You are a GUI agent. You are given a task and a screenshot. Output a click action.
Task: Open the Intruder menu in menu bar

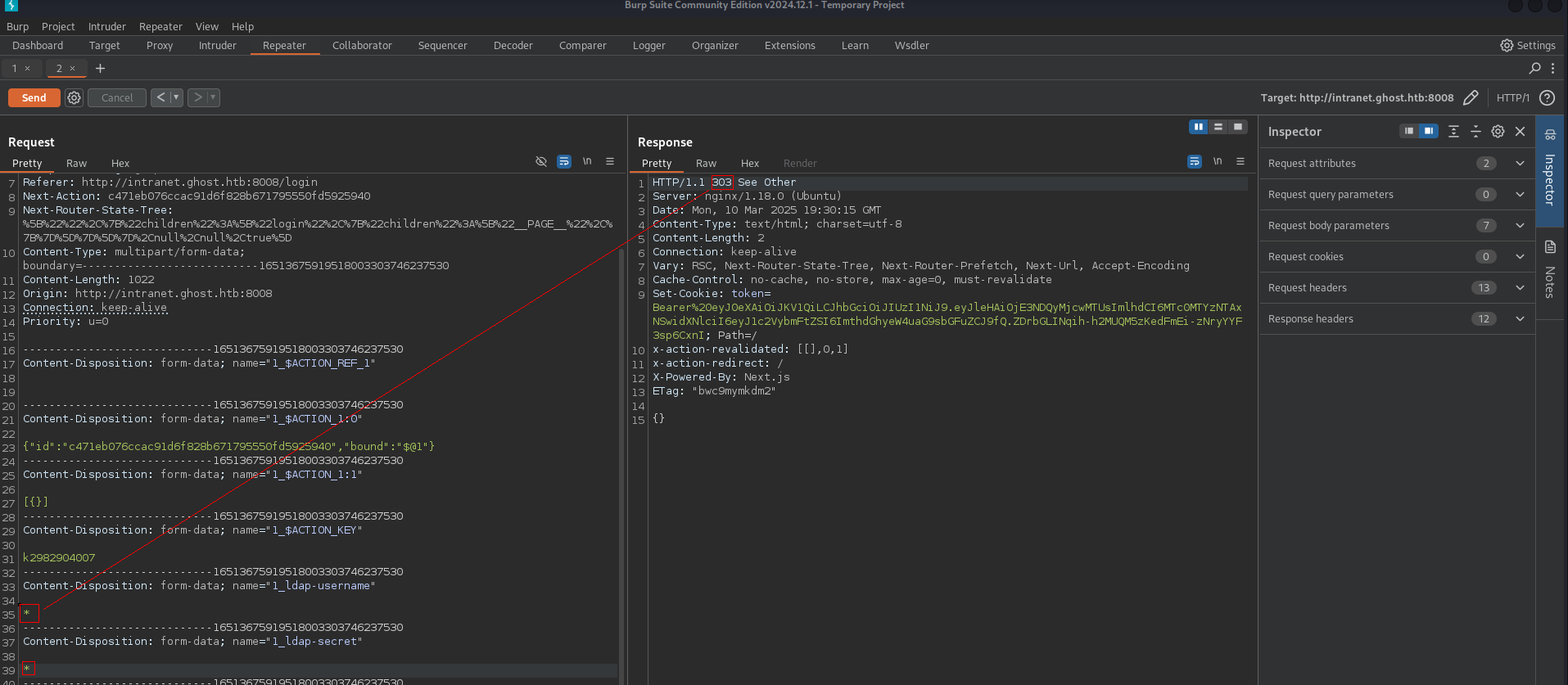107,26
